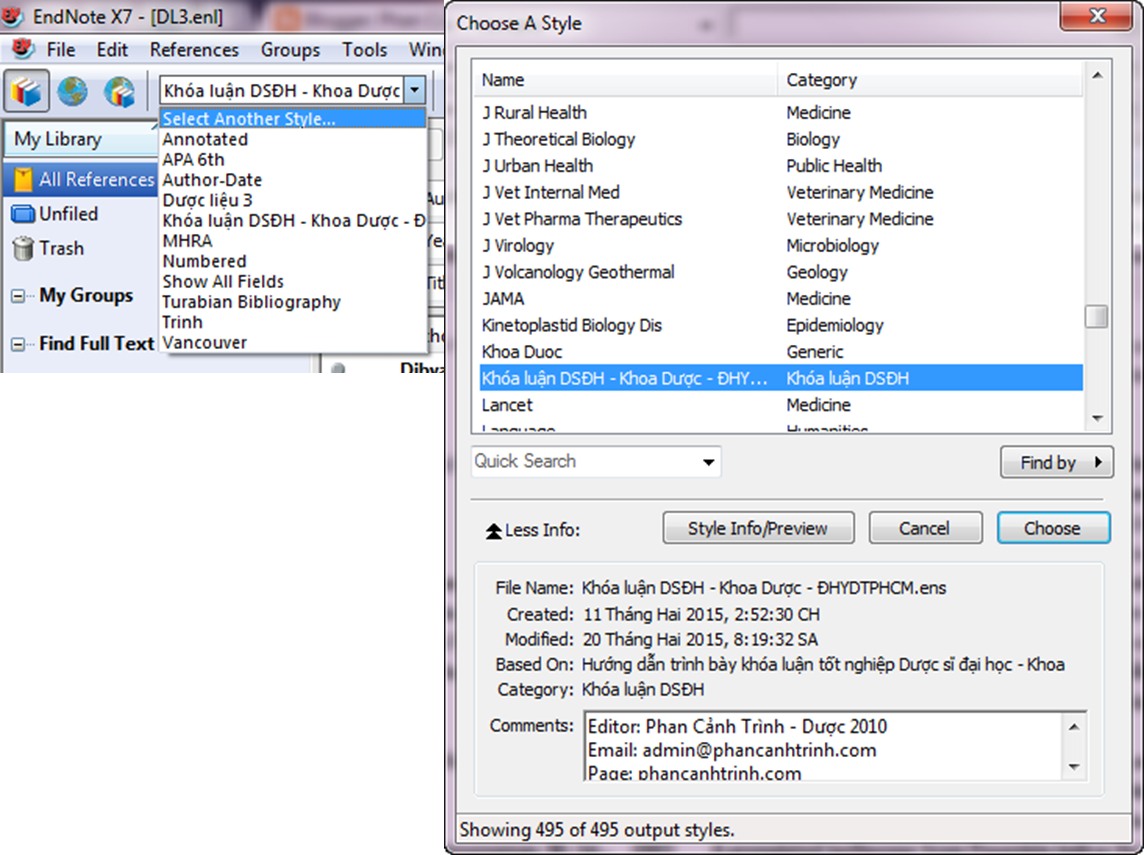This screenshot has height=855, width=1144.
Task: Select MHRA style in dropdown list
Action: (293, 241)
